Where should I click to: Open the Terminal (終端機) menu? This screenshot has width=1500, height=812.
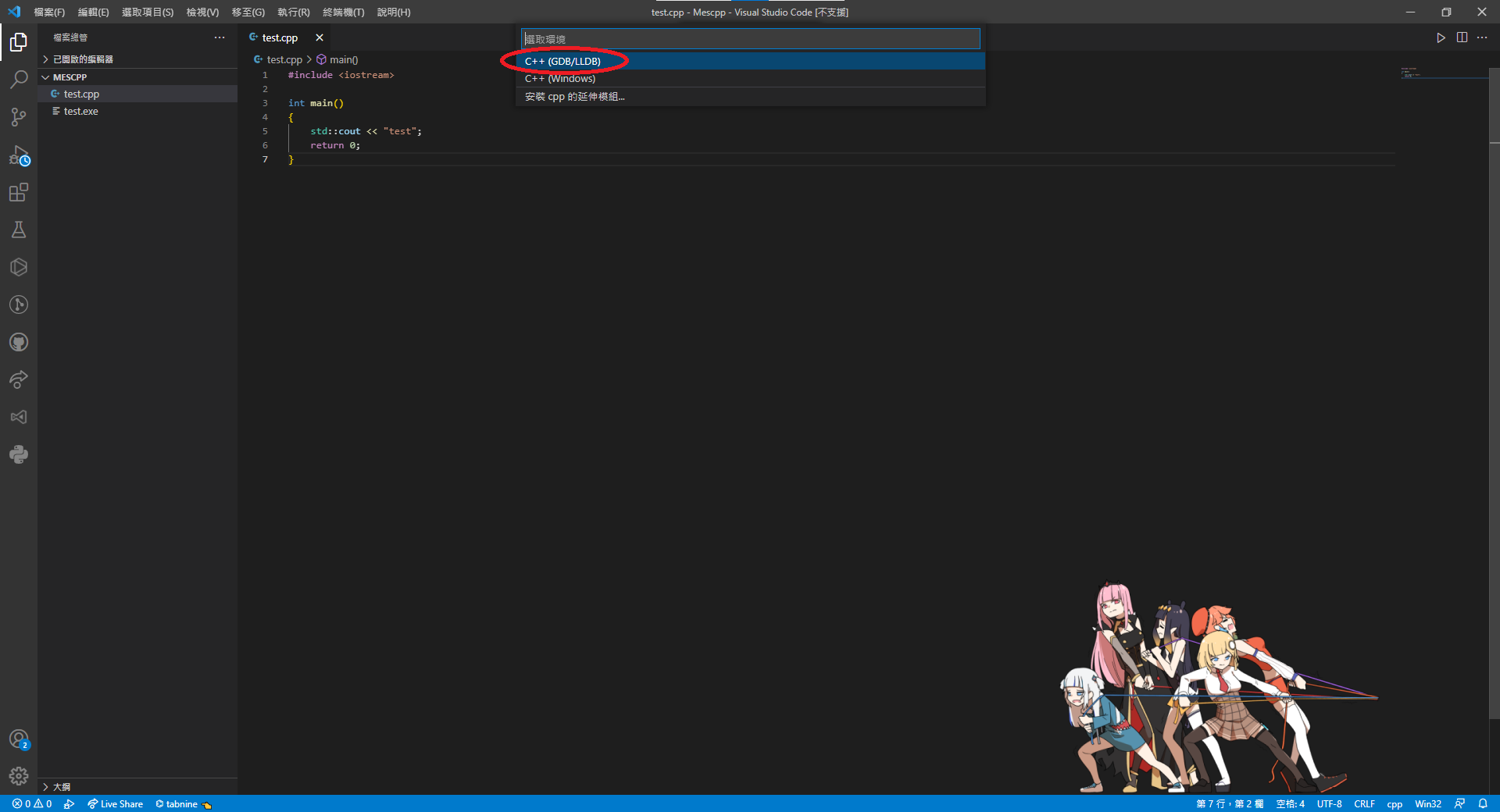coord(343,12)
